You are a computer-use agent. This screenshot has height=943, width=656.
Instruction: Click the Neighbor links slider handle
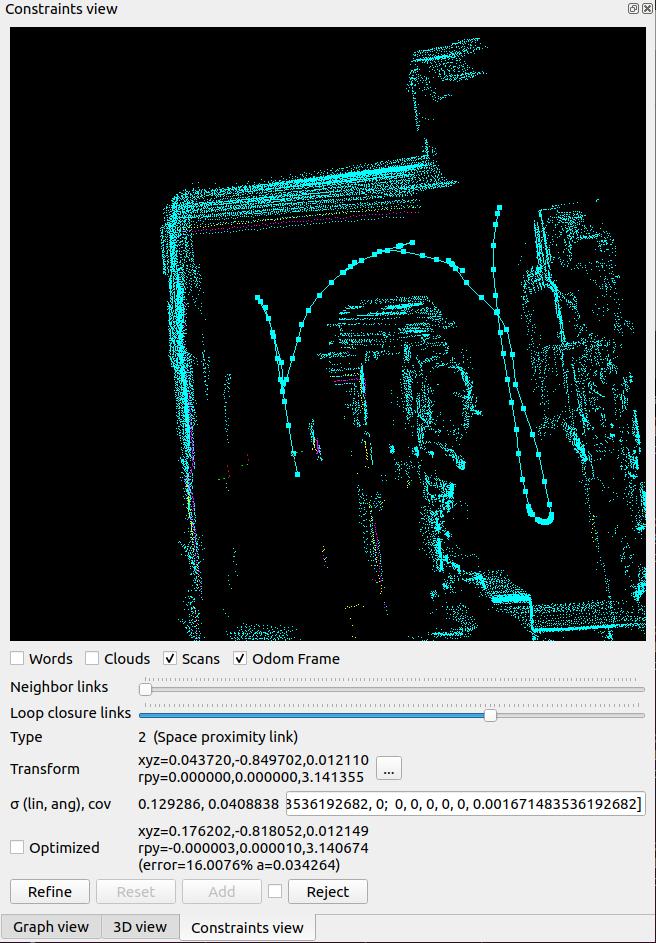(x=145, y=688)
